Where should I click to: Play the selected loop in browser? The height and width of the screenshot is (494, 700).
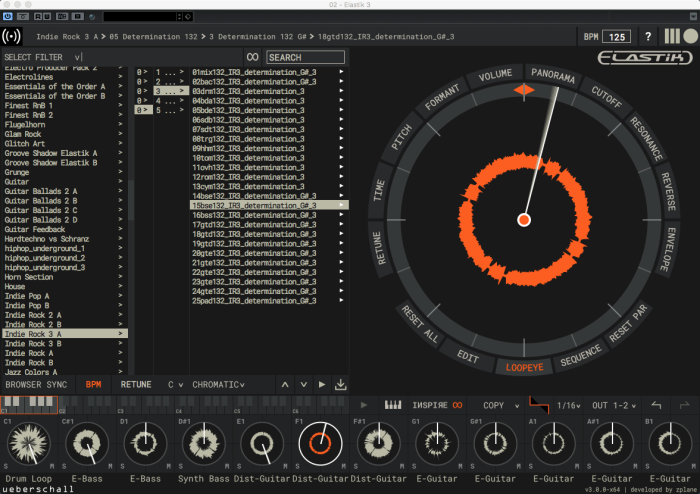[322, 385]
